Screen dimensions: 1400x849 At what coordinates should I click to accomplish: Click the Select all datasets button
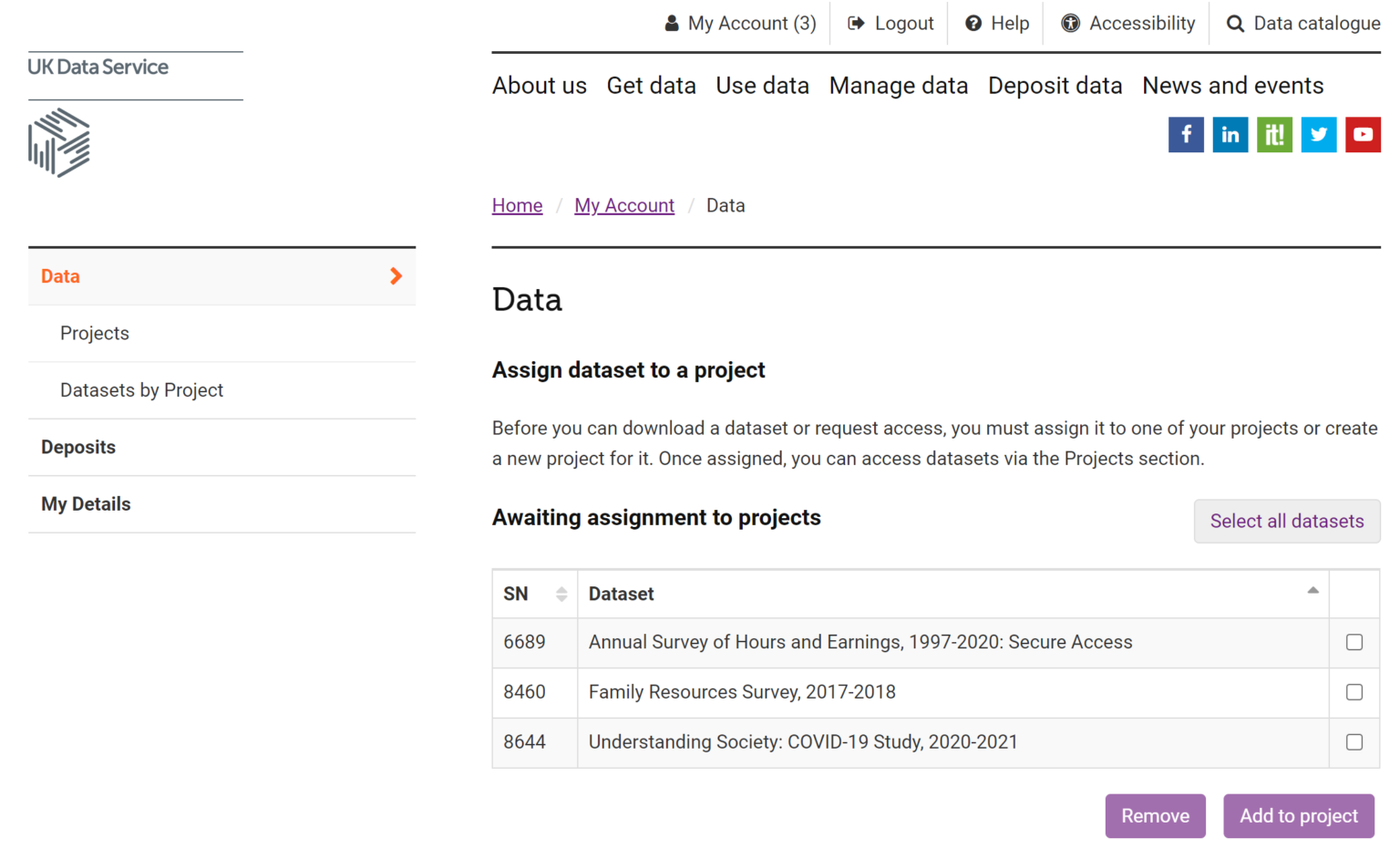1286,521
